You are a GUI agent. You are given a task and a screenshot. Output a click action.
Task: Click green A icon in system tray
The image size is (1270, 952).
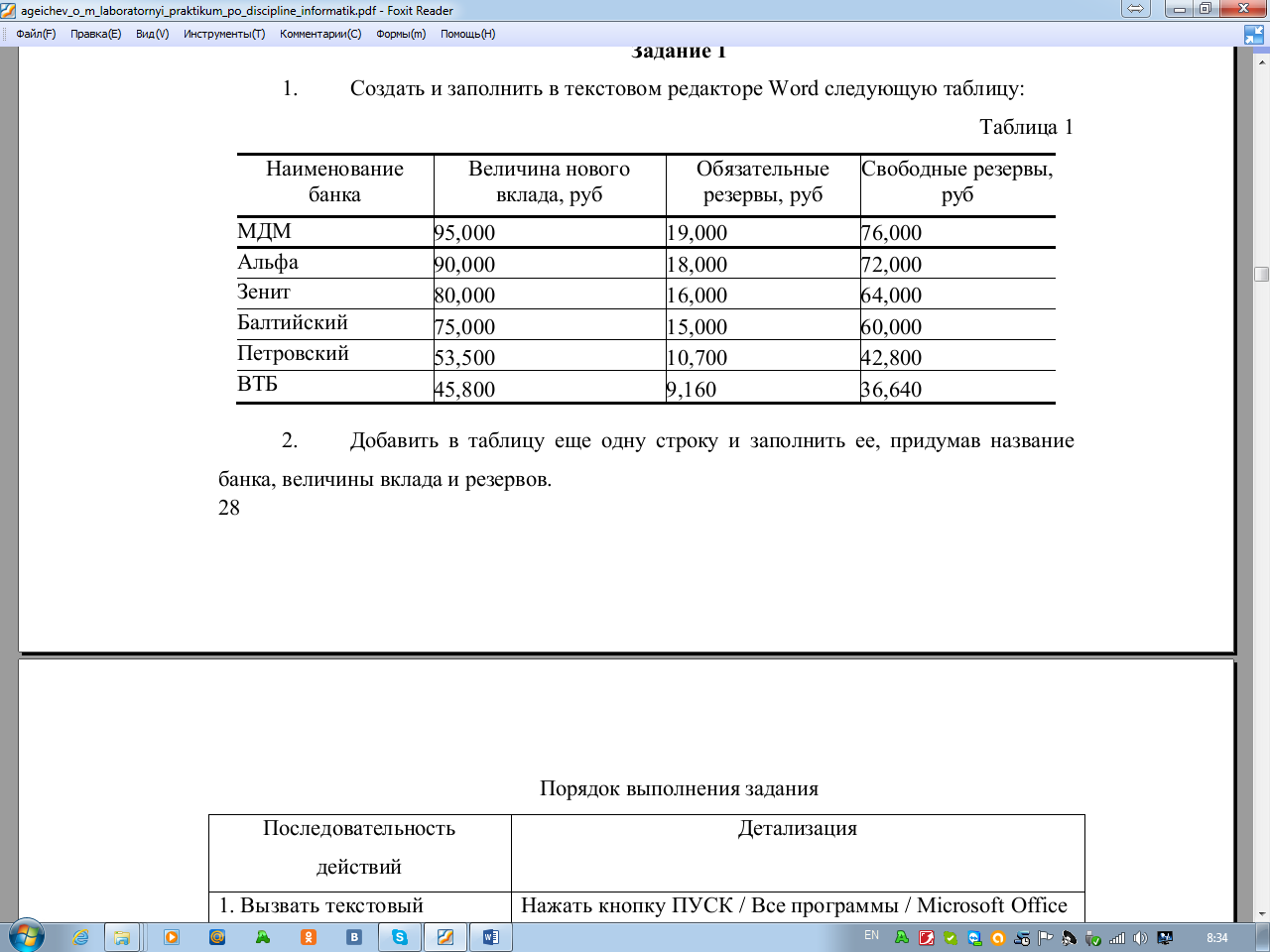coord(901,937)
